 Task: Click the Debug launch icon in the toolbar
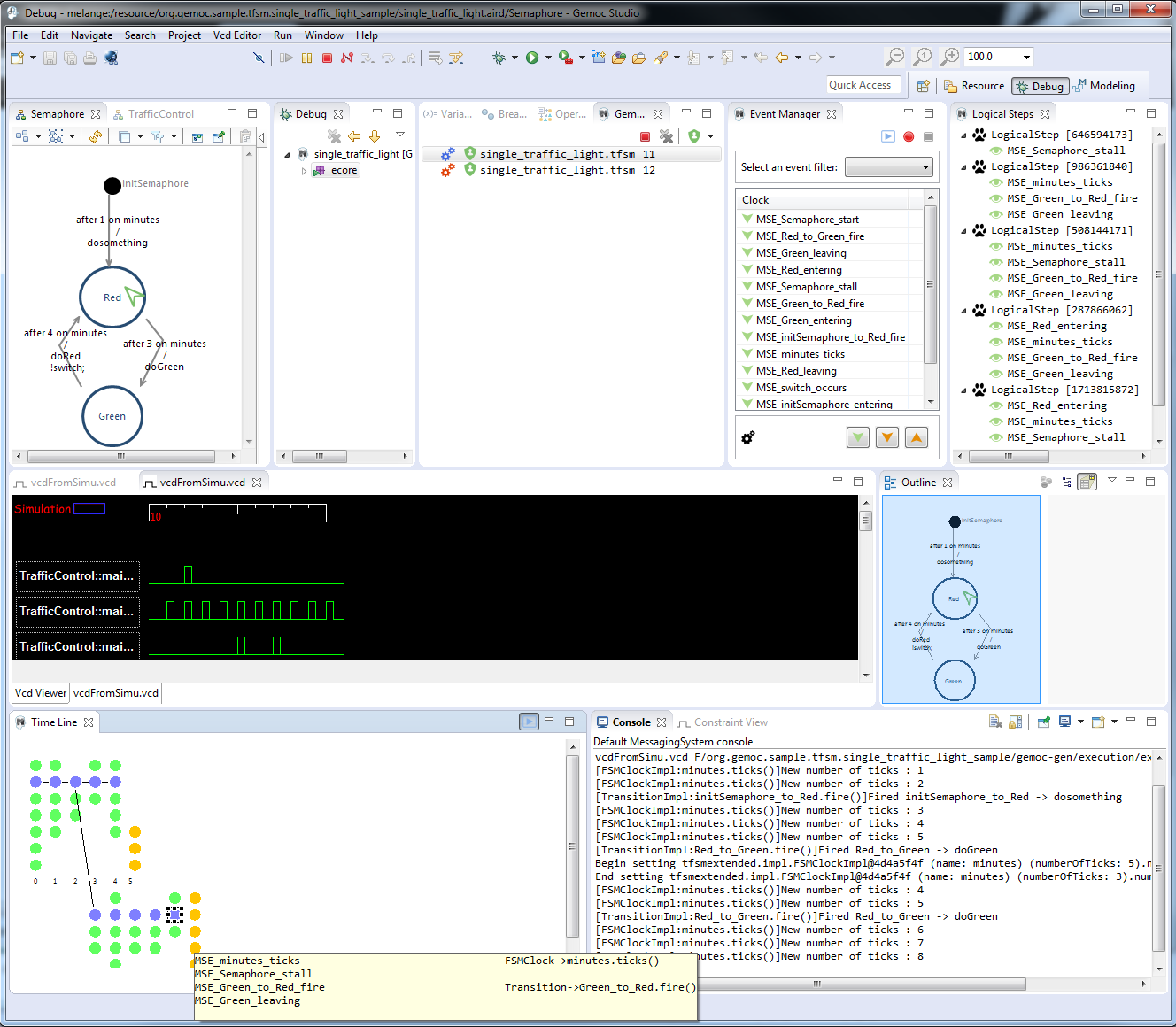(499, 58)
